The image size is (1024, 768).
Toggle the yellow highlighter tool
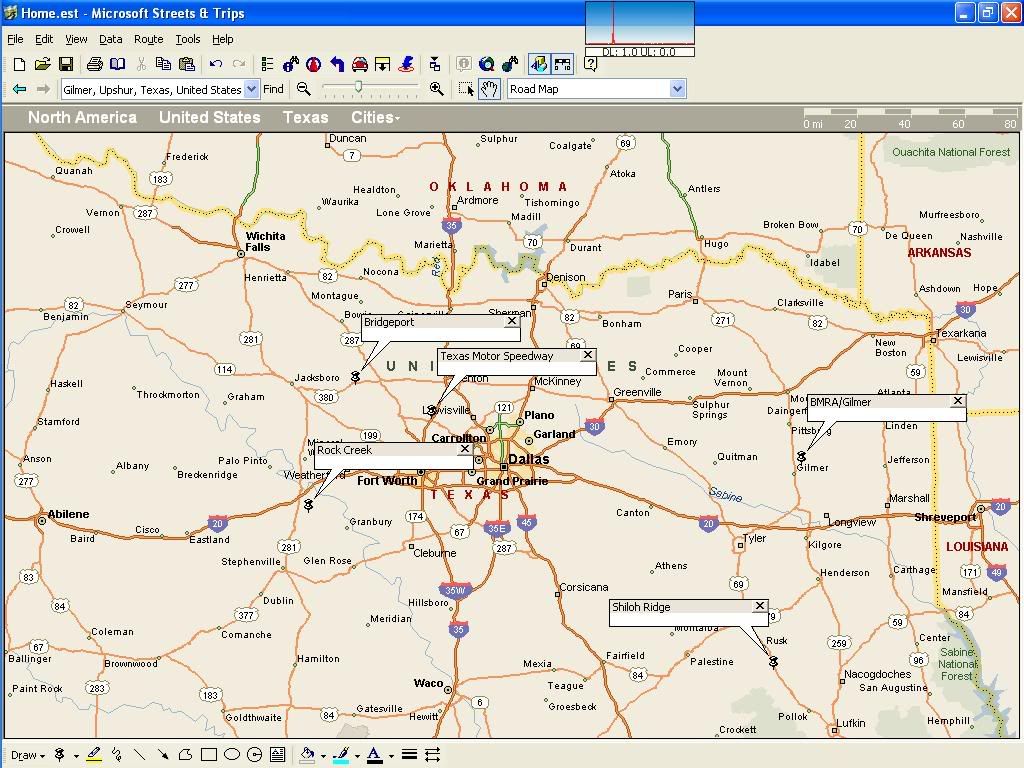(x=94, y=755)
